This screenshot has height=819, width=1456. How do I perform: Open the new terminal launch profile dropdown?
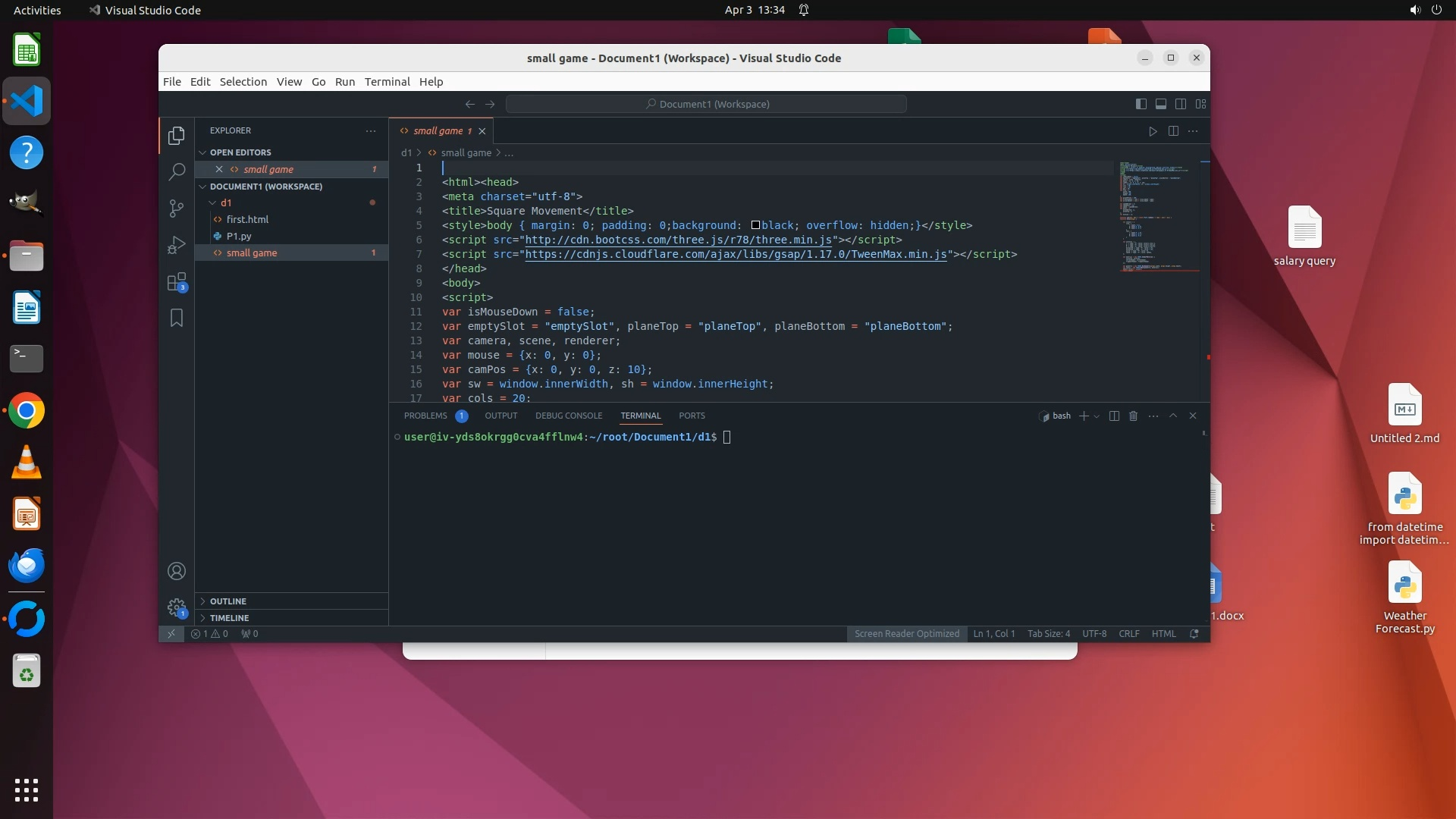tap(1097, 416)
